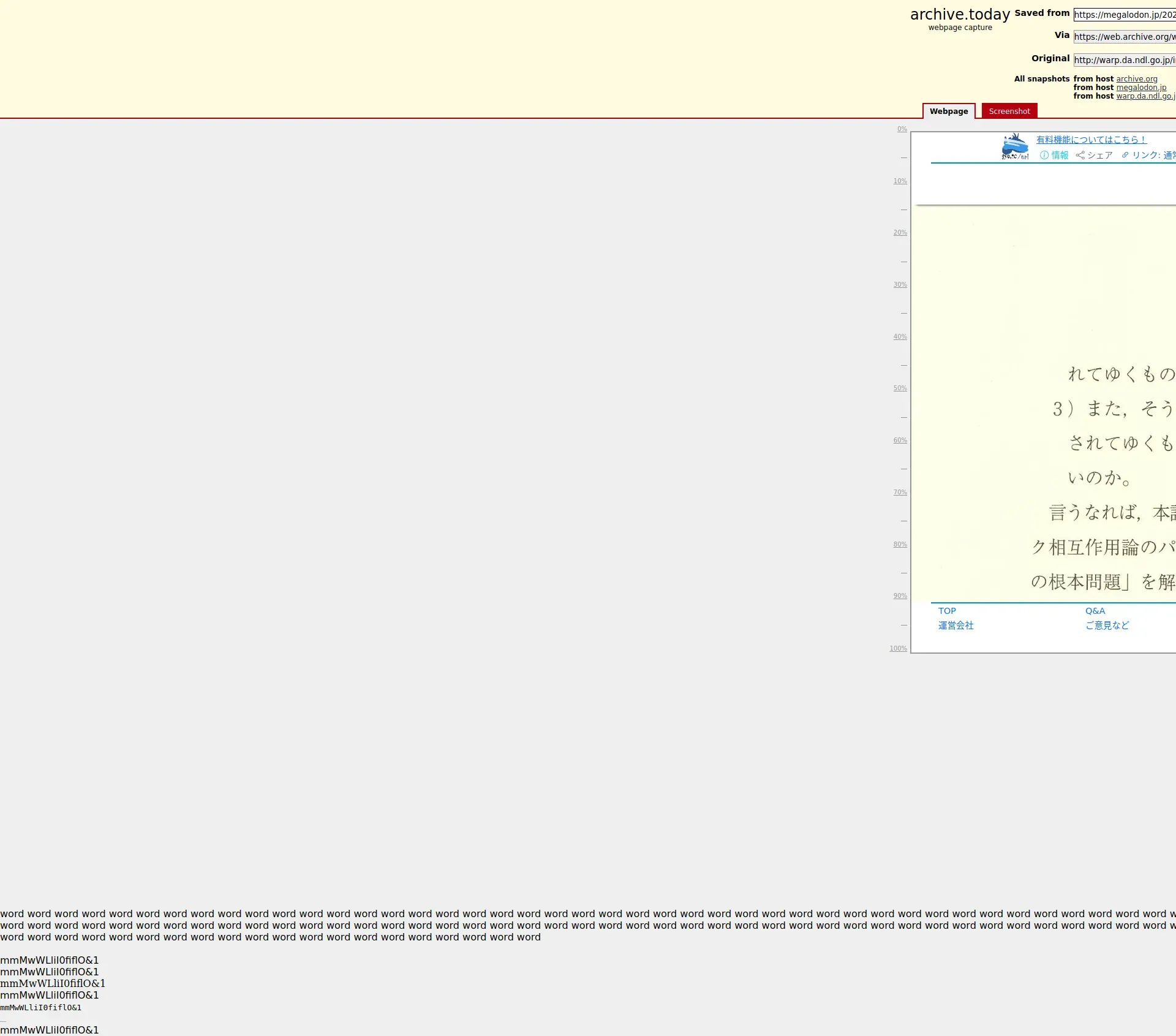Screen dimensions: 1176x1036
Task: Click the リンク chain link icon
Action: pyautogui.click(x=1125, y=156)
